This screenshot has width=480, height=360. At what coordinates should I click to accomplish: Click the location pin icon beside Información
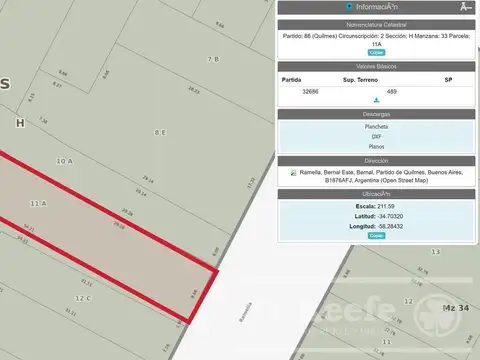coord(349,7)
